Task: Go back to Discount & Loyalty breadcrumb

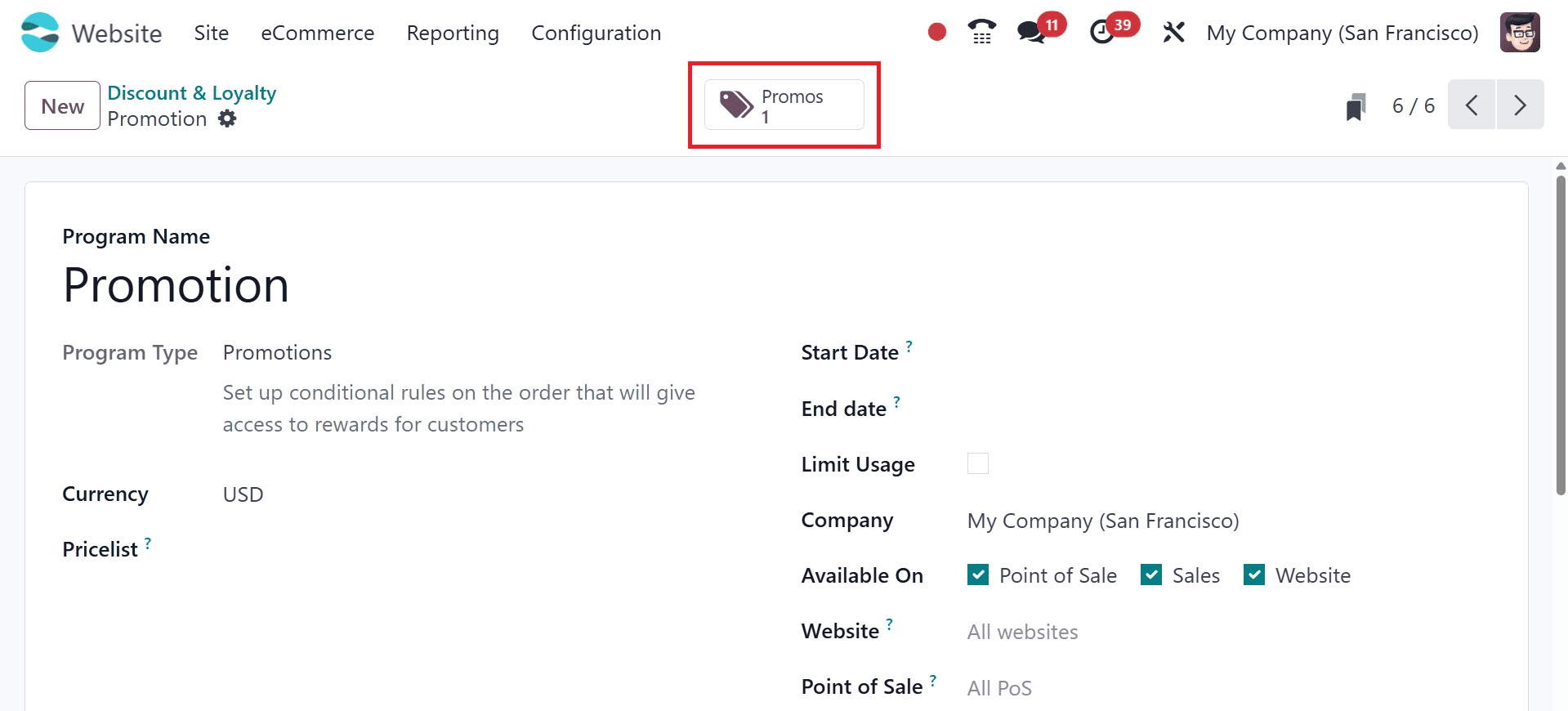Action: pos(192,93)
